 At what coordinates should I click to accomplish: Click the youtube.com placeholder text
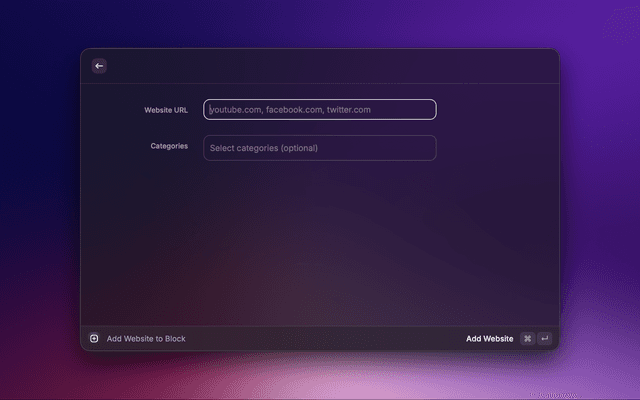[x=236, y=110]
